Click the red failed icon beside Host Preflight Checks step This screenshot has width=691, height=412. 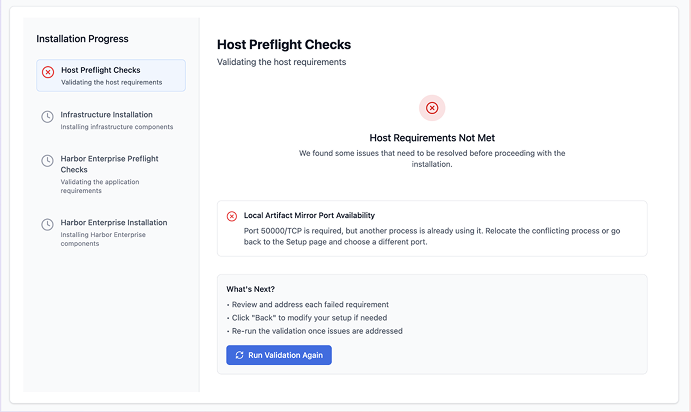coord(48,72)
